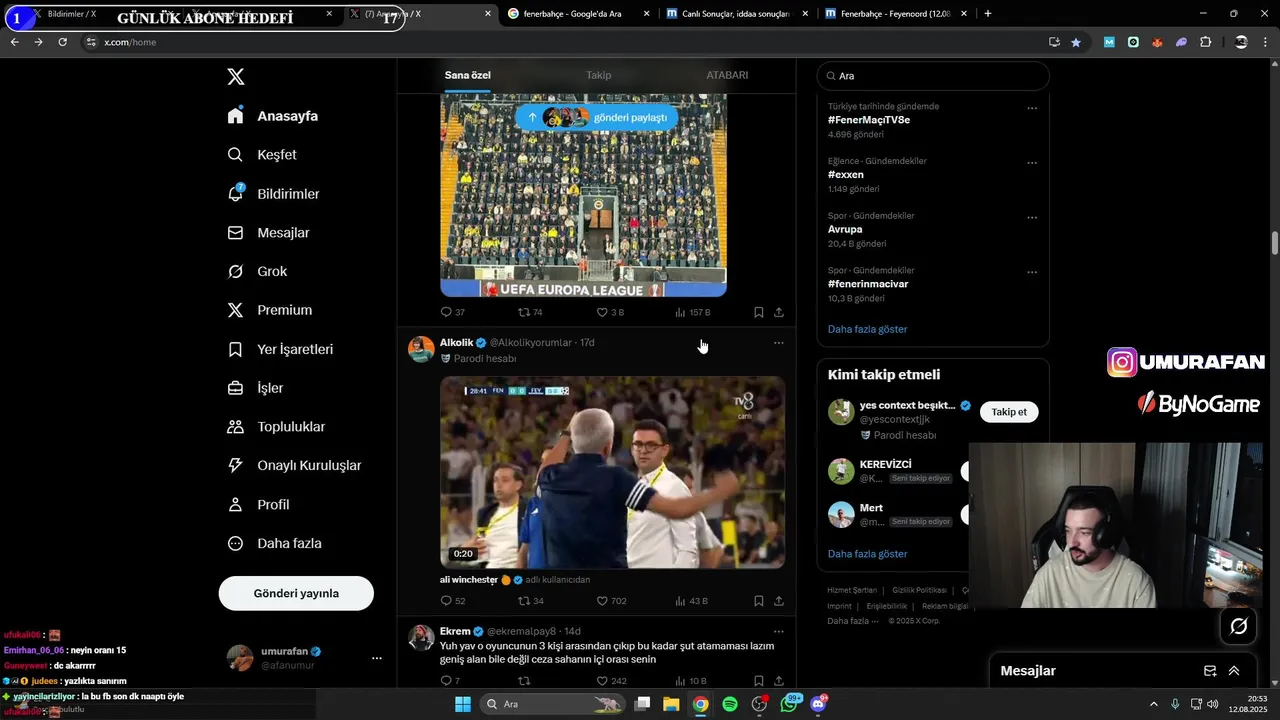The image size is (1280, 720).
Task: Open Alkolik's profile avatar
Action: pyautogui.click(x=422, y=349)
